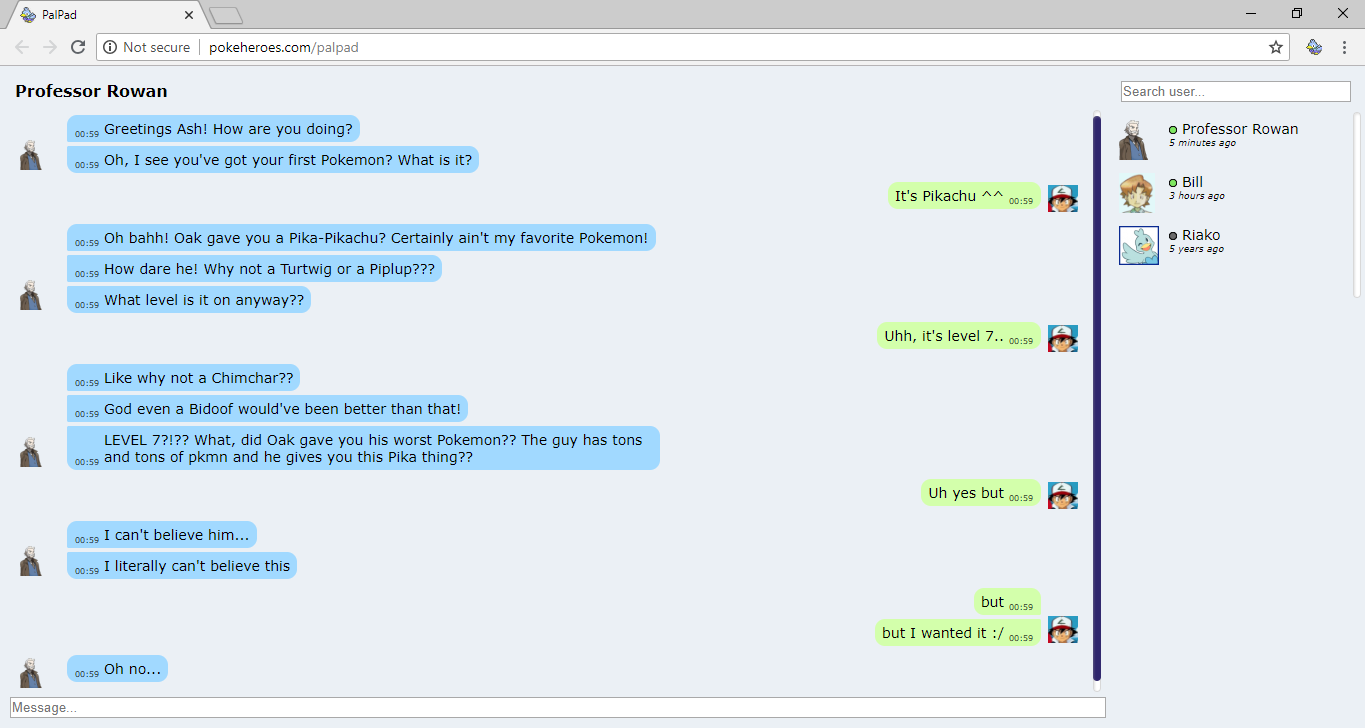This screenshot has width=1365, height=728.
Task: Click the short 'but' message bubble
Action: pos(1007,602)
